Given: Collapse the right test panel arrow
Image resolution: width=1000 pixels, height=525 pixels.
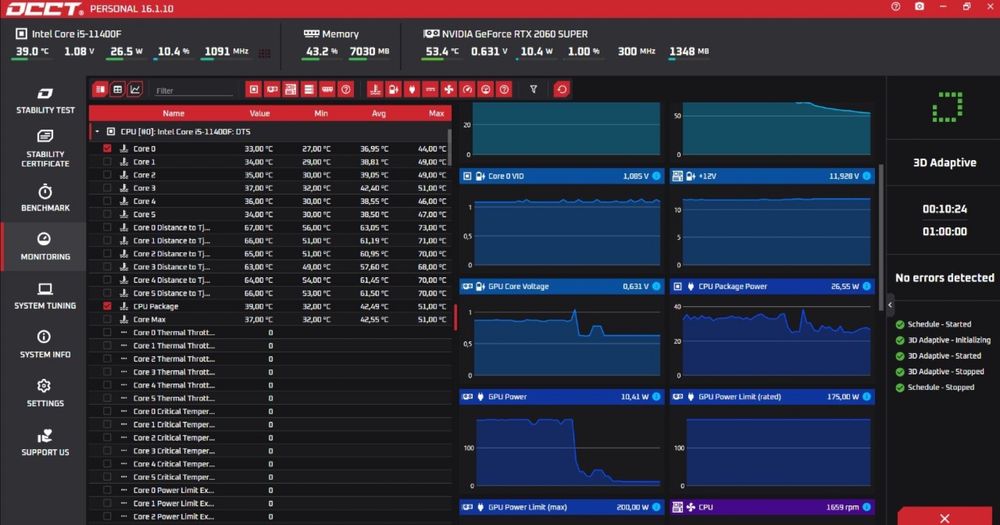Looking at the screenshot, I should [x=890, y=305].
